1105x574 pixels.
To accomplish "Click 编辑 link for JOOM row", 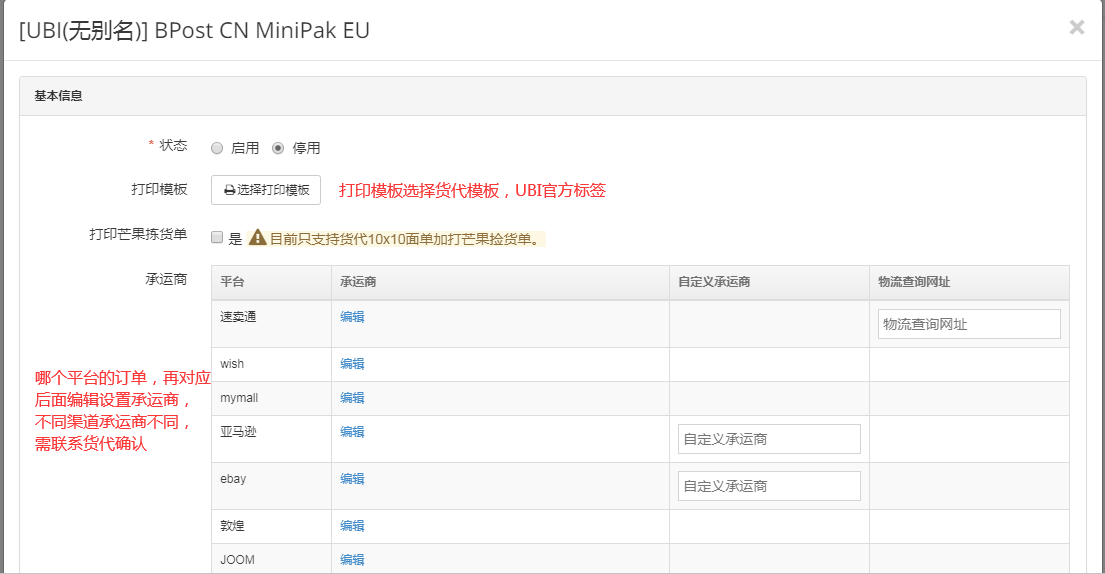I will tap(352, 560).
